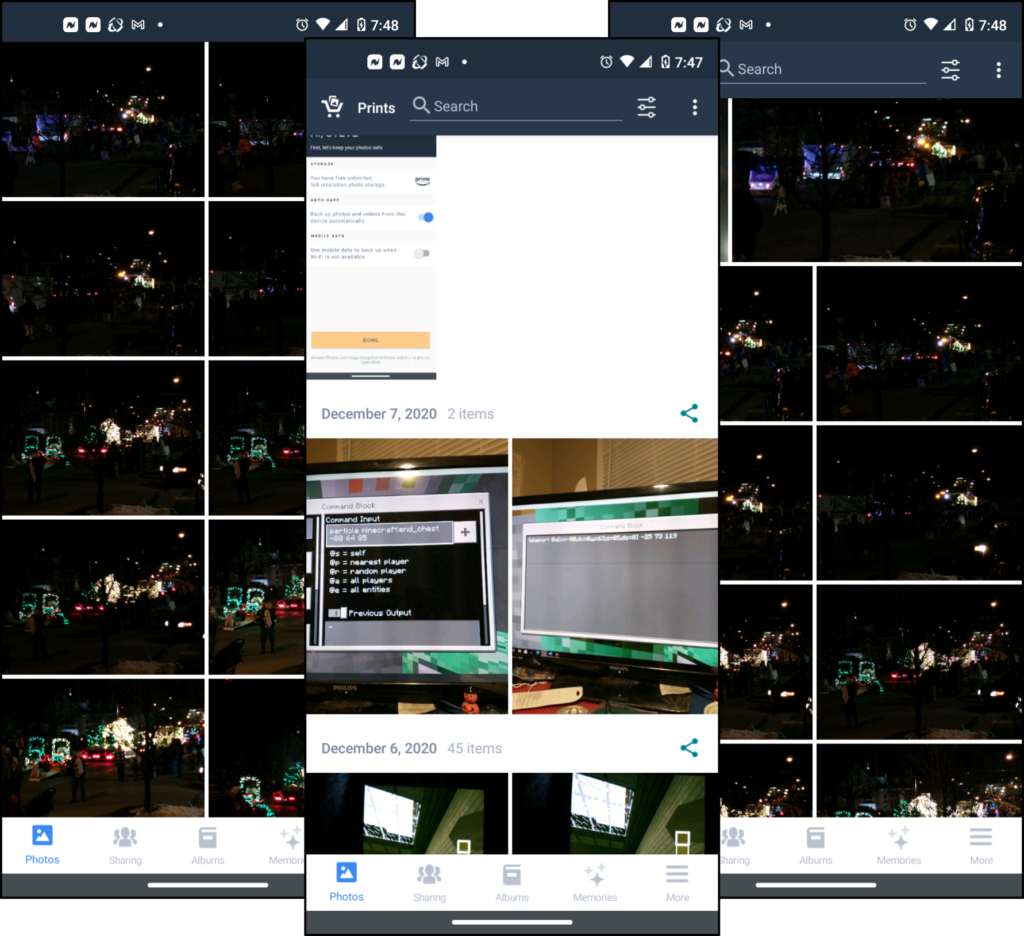
Task: Open the Memories section
Action: pyautogui.click(x=595, y=883)
